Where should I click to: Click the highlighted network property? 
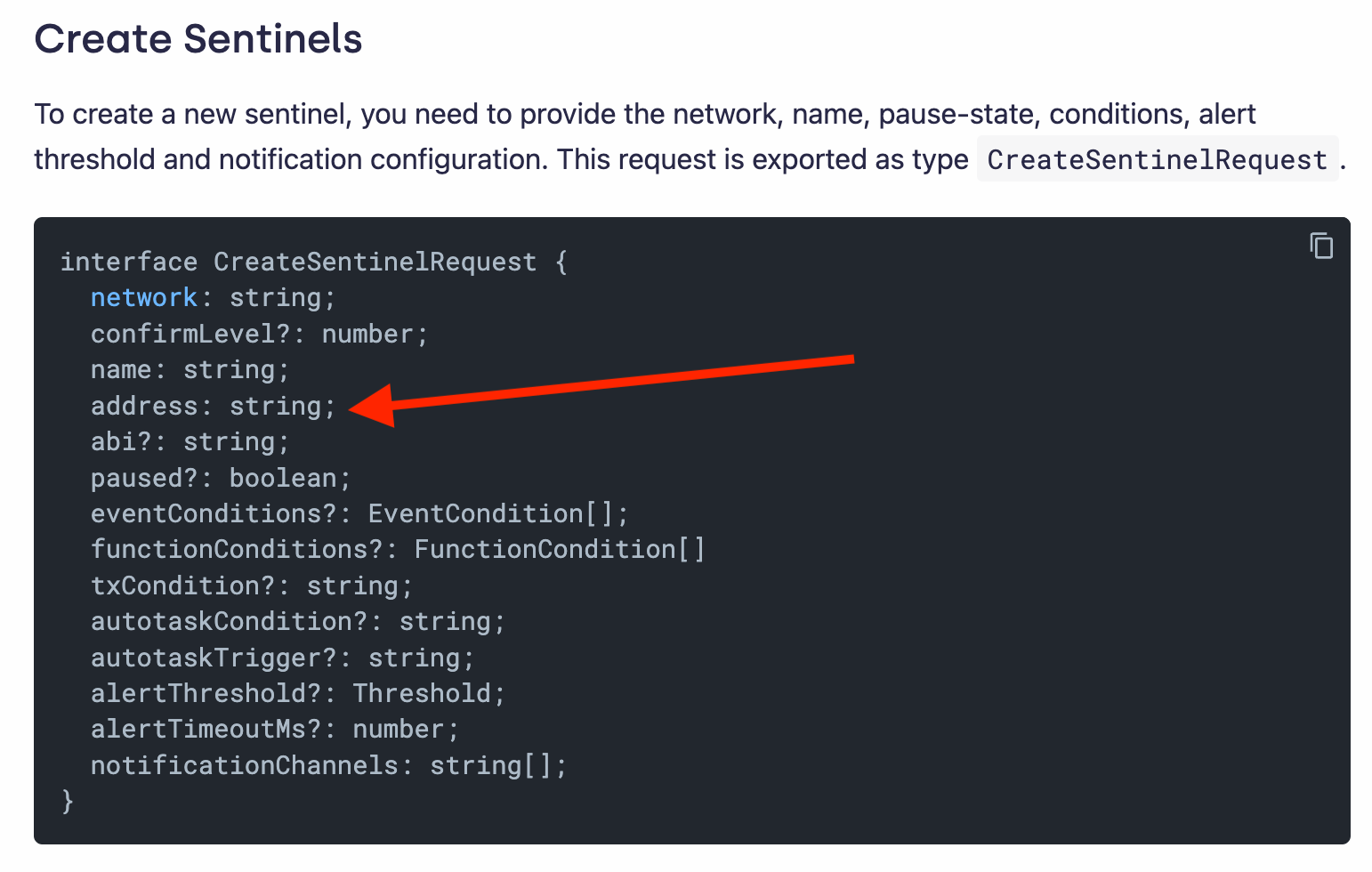(x=143, y=297)
